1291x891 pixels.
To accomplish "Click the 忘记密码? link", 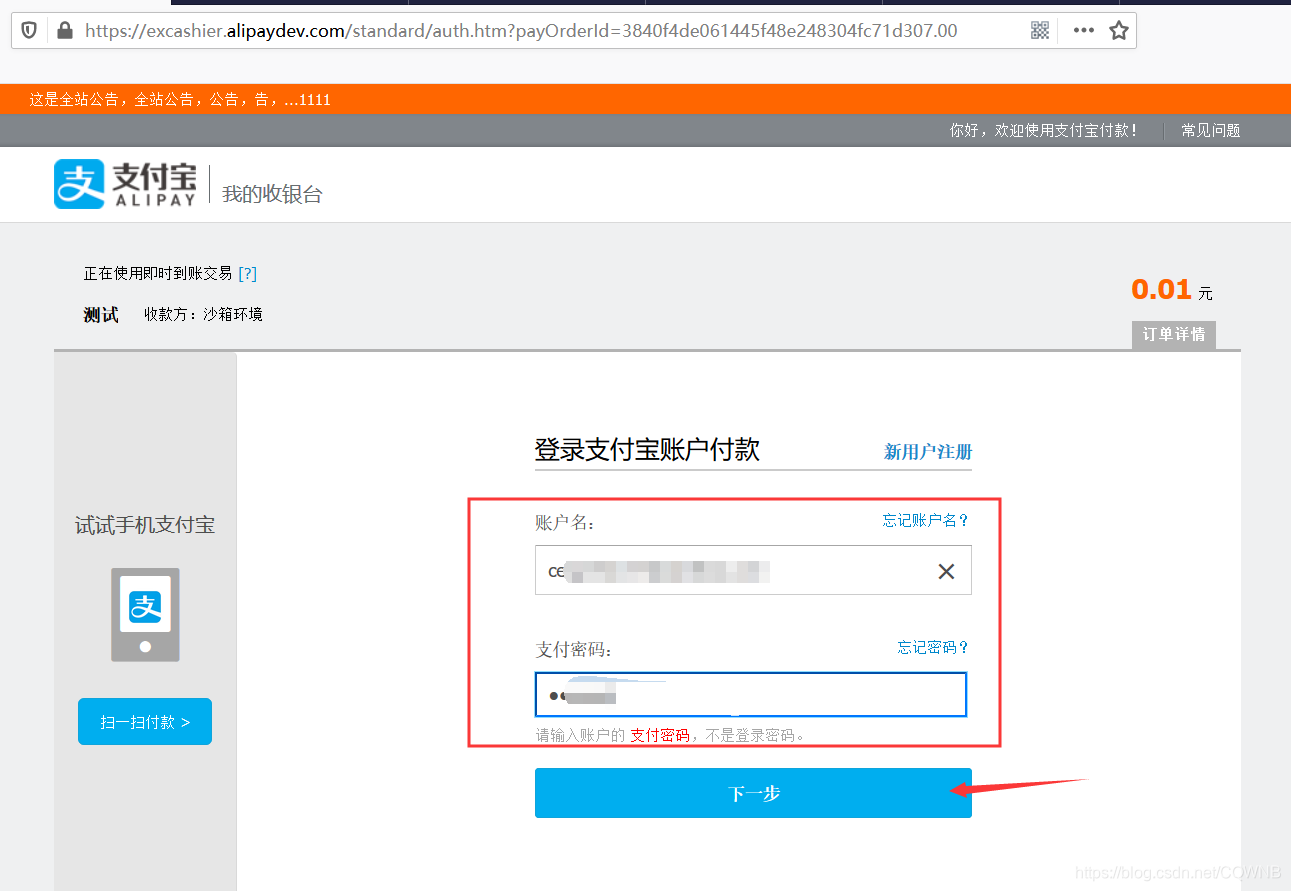I will point(934,647).
